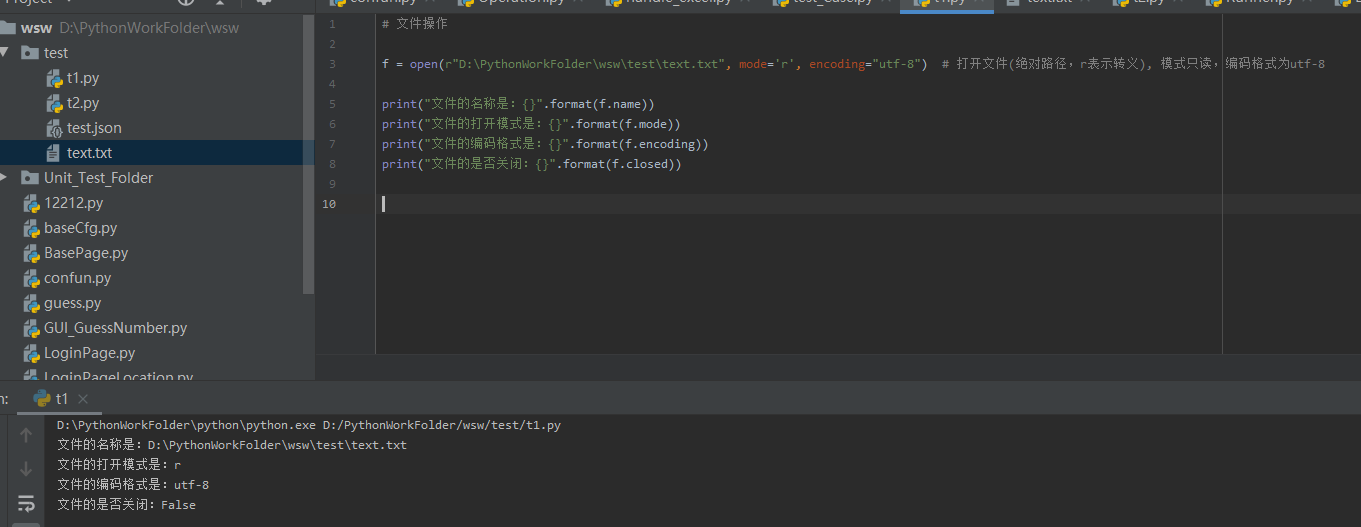Viewport: 1361px width, 527px height.
Task: Click the 12212.py Python file icon
Action: click(x=32, y=203)
